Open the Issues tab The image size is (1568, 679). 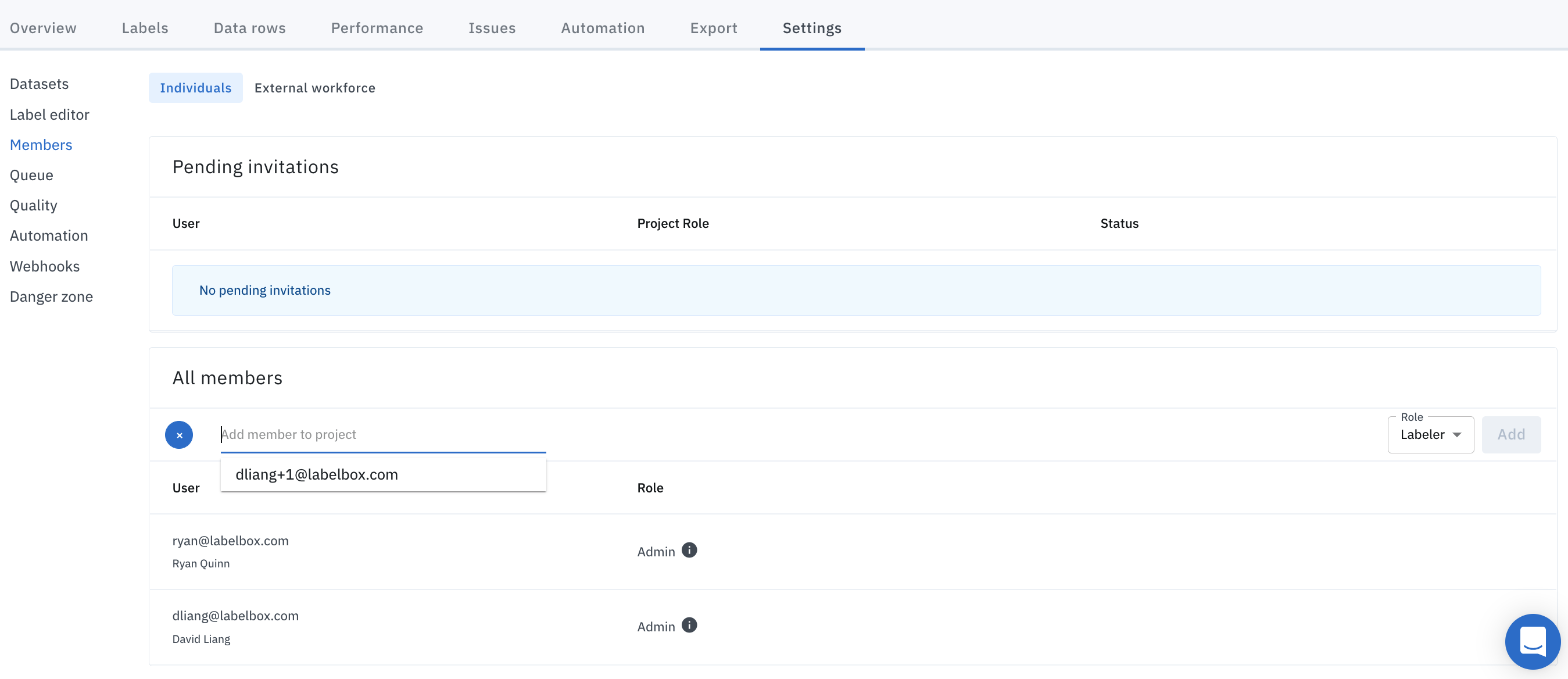(x=492, y=28)
